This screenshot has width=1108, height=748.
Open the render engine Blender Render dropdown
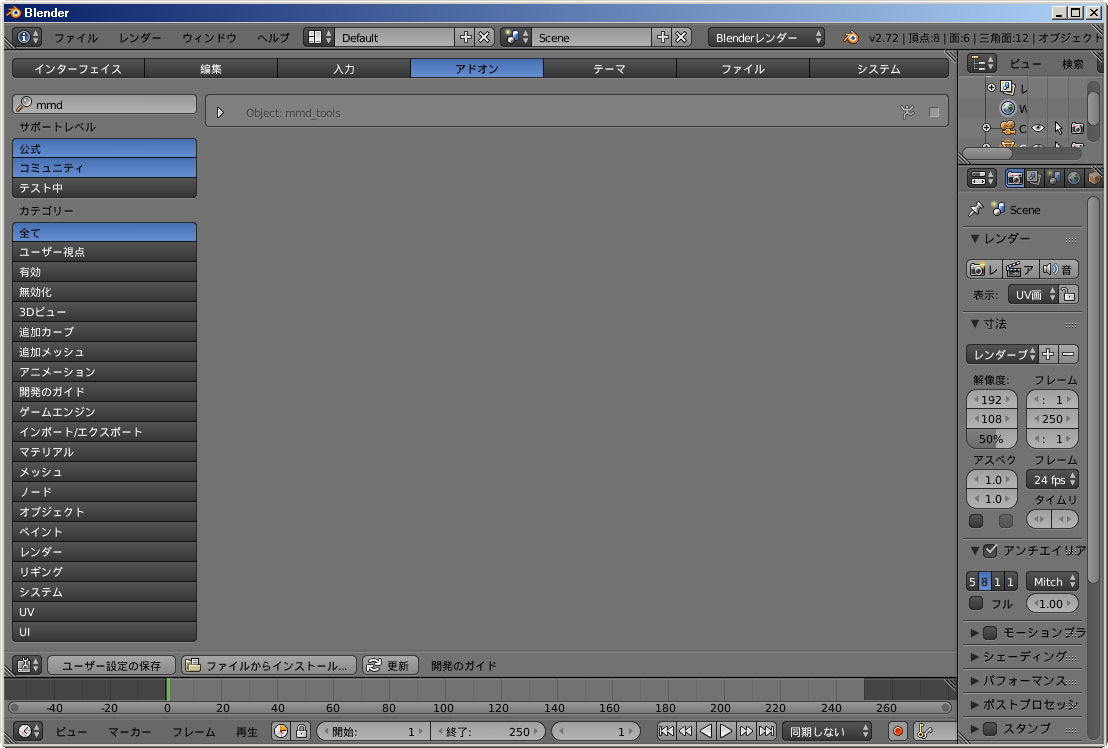point(767,37)
